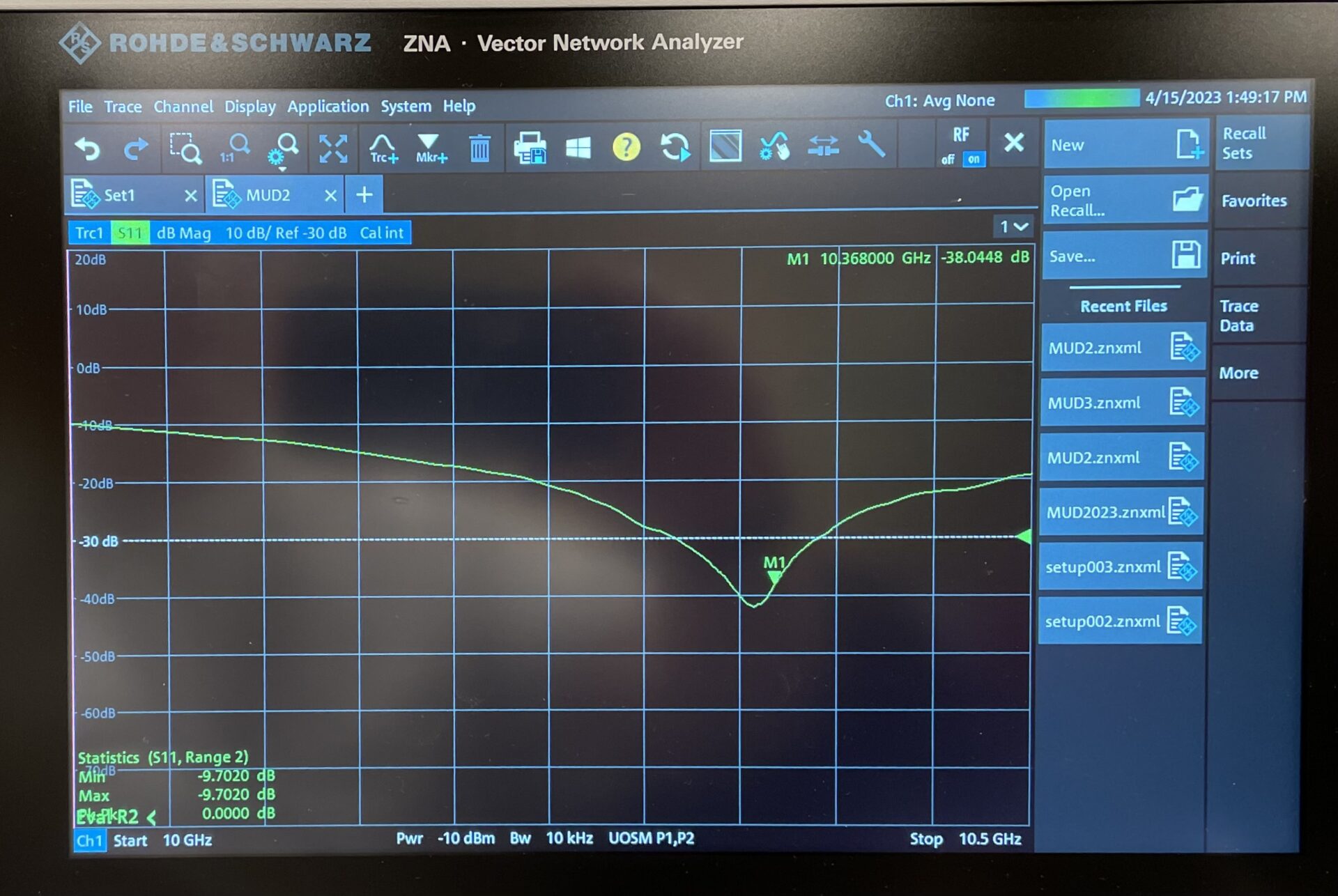Viewport: 1338px width, 896px height.
Task: Expand the zoom settings gear dropdown arrow
Action: click(x=282, y=167)
